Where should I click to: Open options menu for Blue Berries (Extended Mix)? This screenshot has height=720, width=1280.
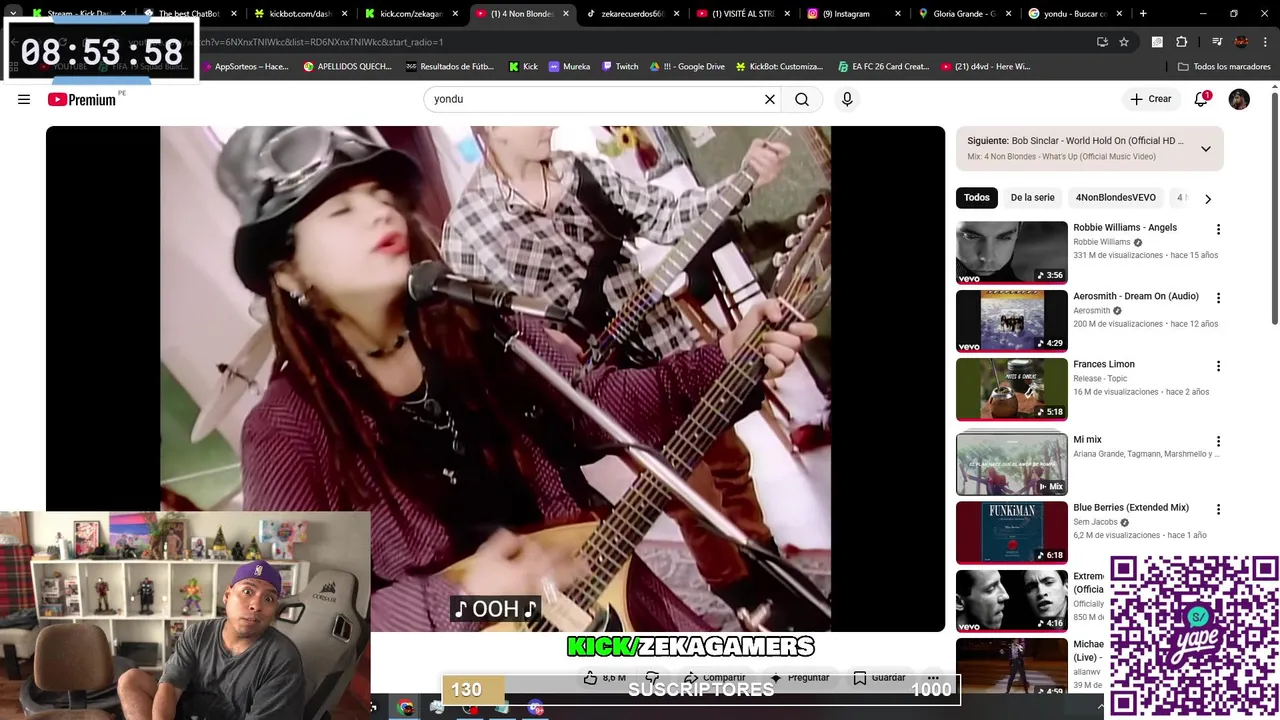[1218, 509]
